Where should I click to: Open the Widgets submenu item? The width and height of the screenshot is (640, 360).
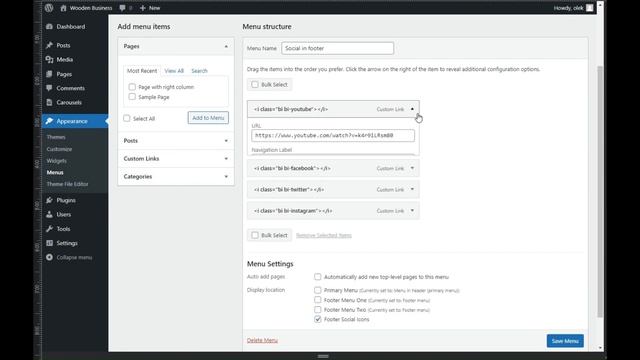[56, 161]
